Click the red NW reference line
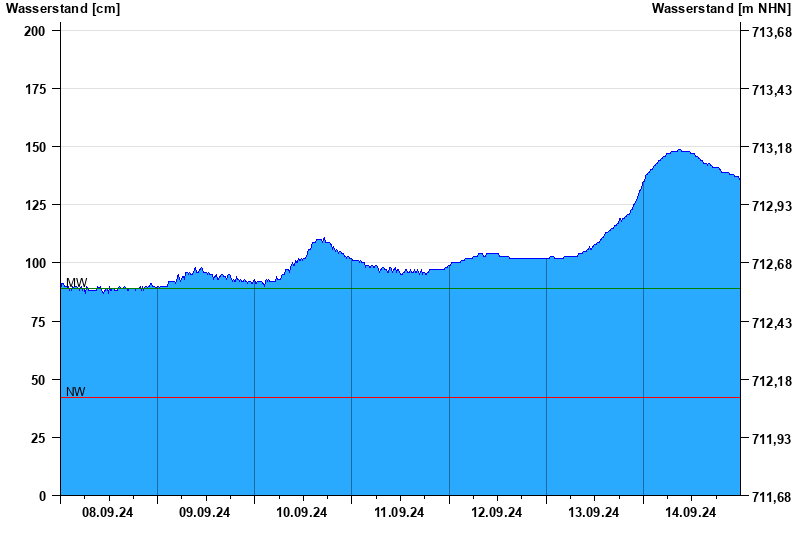The image size is (800, 550). click(401, 397)
